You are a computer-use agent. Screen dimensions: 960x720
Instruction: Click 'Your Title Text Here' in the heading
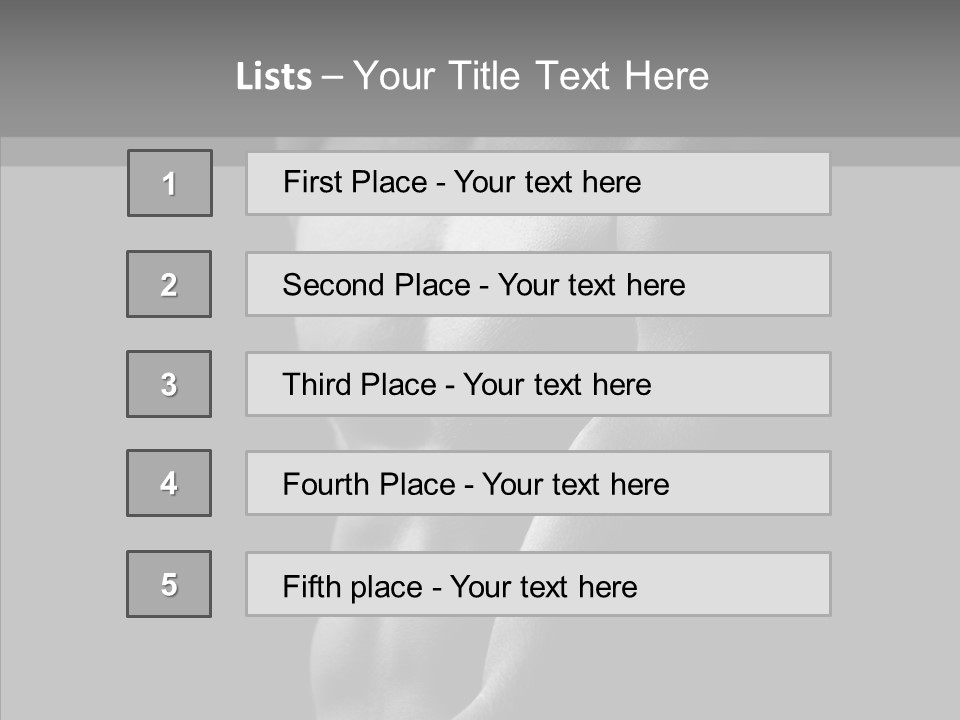tap(531, 76)
